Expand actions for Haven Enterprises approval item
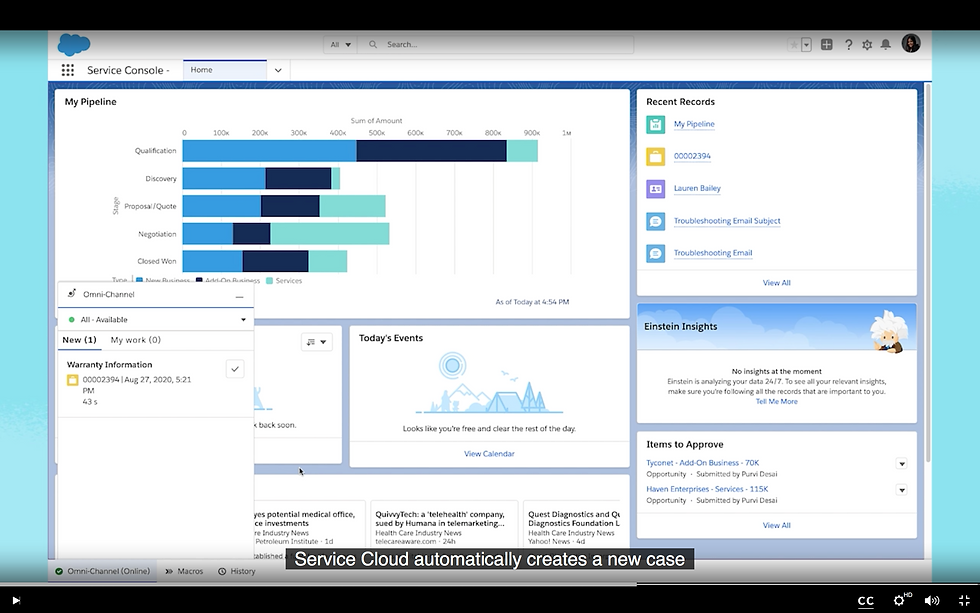Screen dimensions: 980x613 [901, 490]
